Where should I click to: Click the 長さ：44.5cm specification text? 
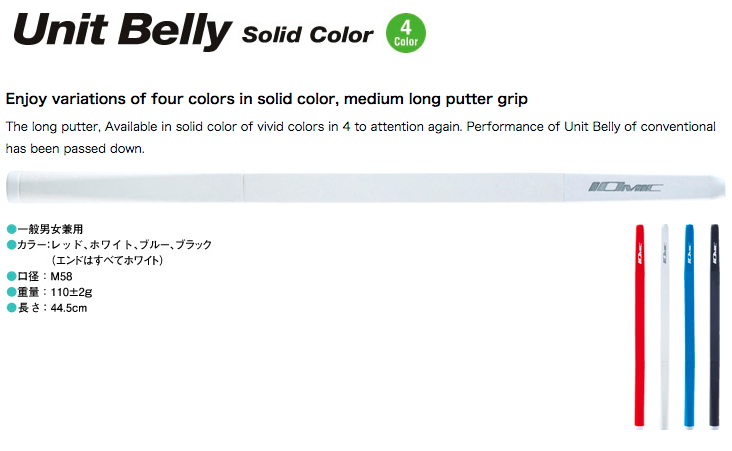[52, 308]
